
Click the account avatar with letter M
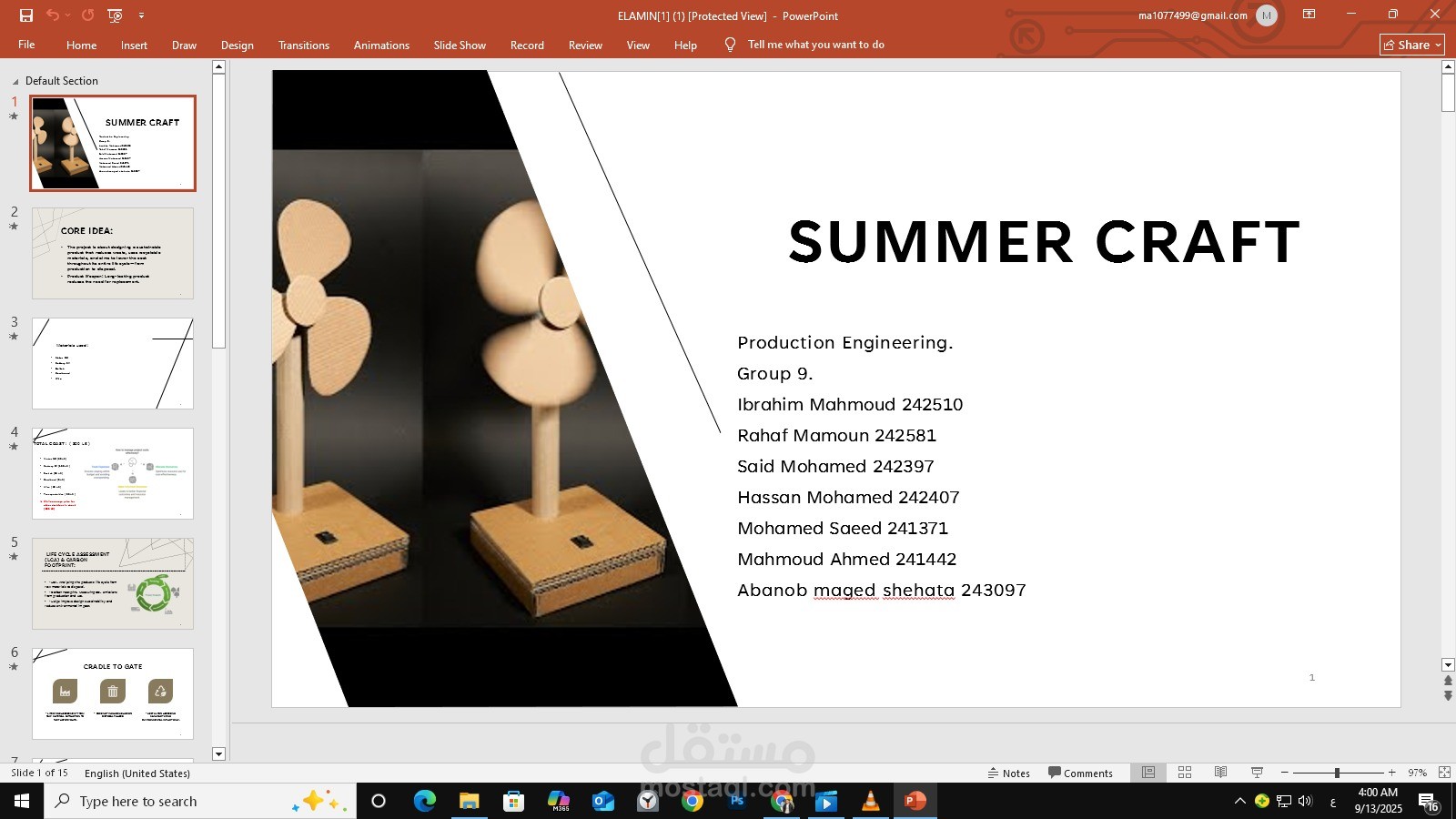[x=1266, y=15]
